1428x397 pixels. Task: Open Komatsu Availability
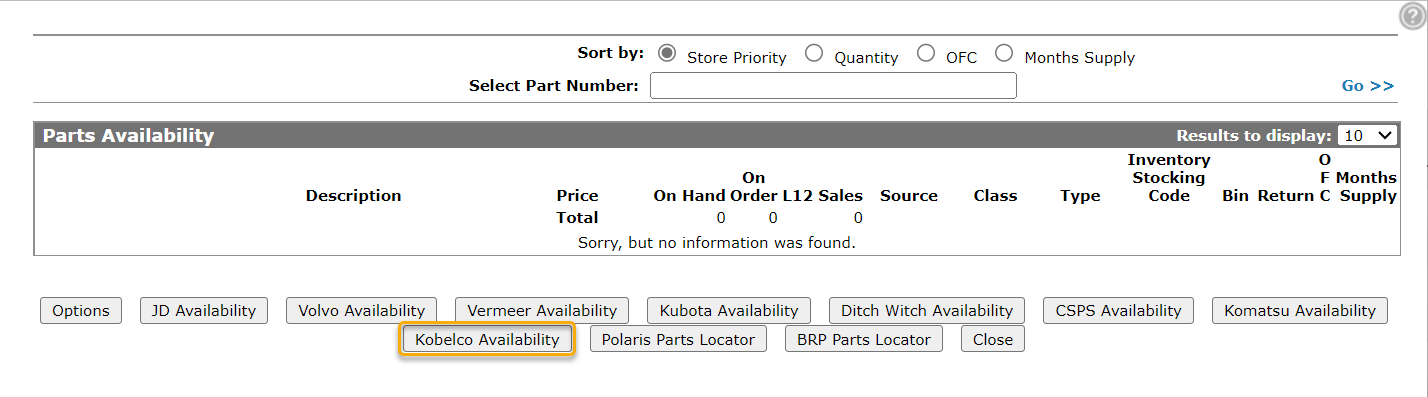(1300, 311)
